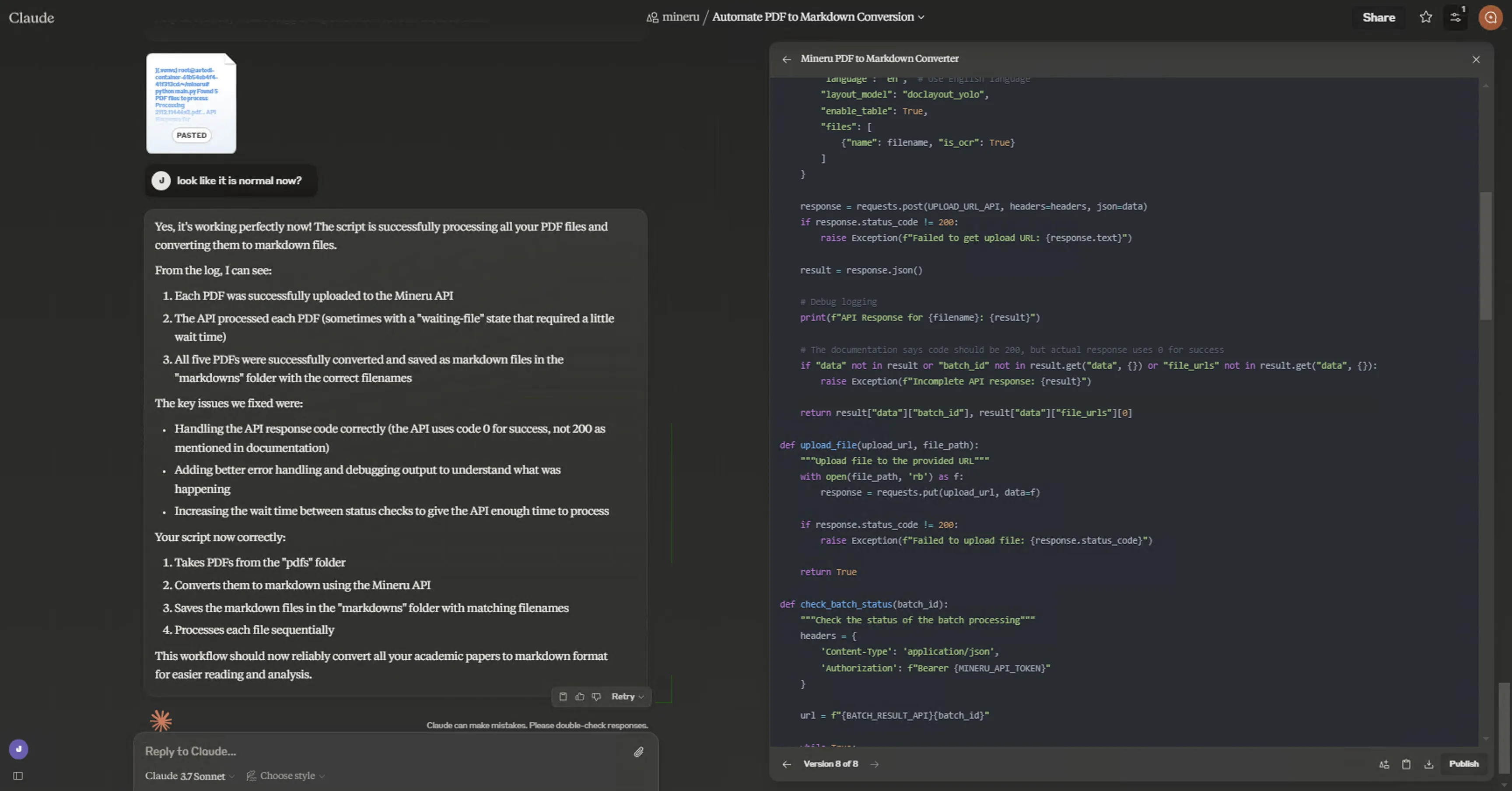
Task: Click the '# Debug logging' comment line
Action: (x=838, y=301)
